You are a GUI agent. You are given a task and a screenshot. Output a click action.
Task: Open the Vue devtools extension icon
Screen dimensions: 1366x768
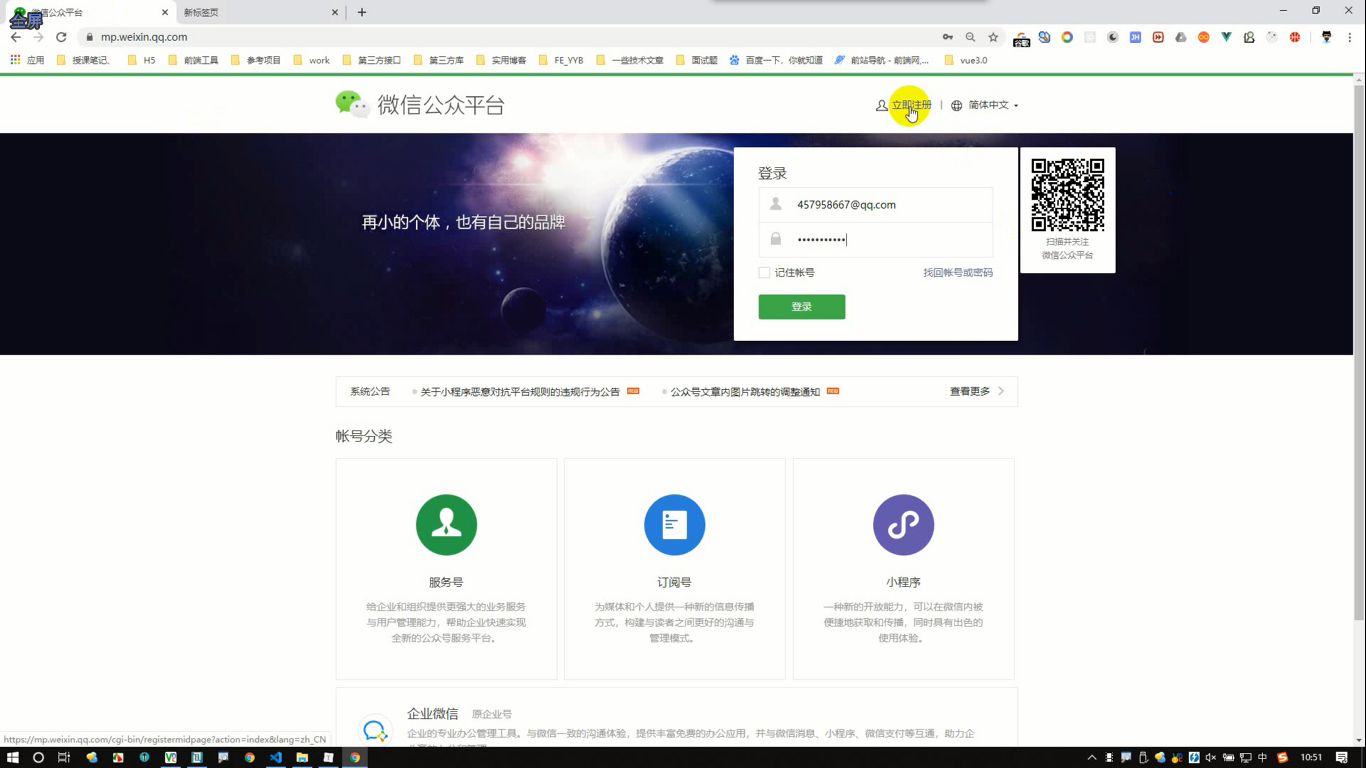coord(1225,36)
